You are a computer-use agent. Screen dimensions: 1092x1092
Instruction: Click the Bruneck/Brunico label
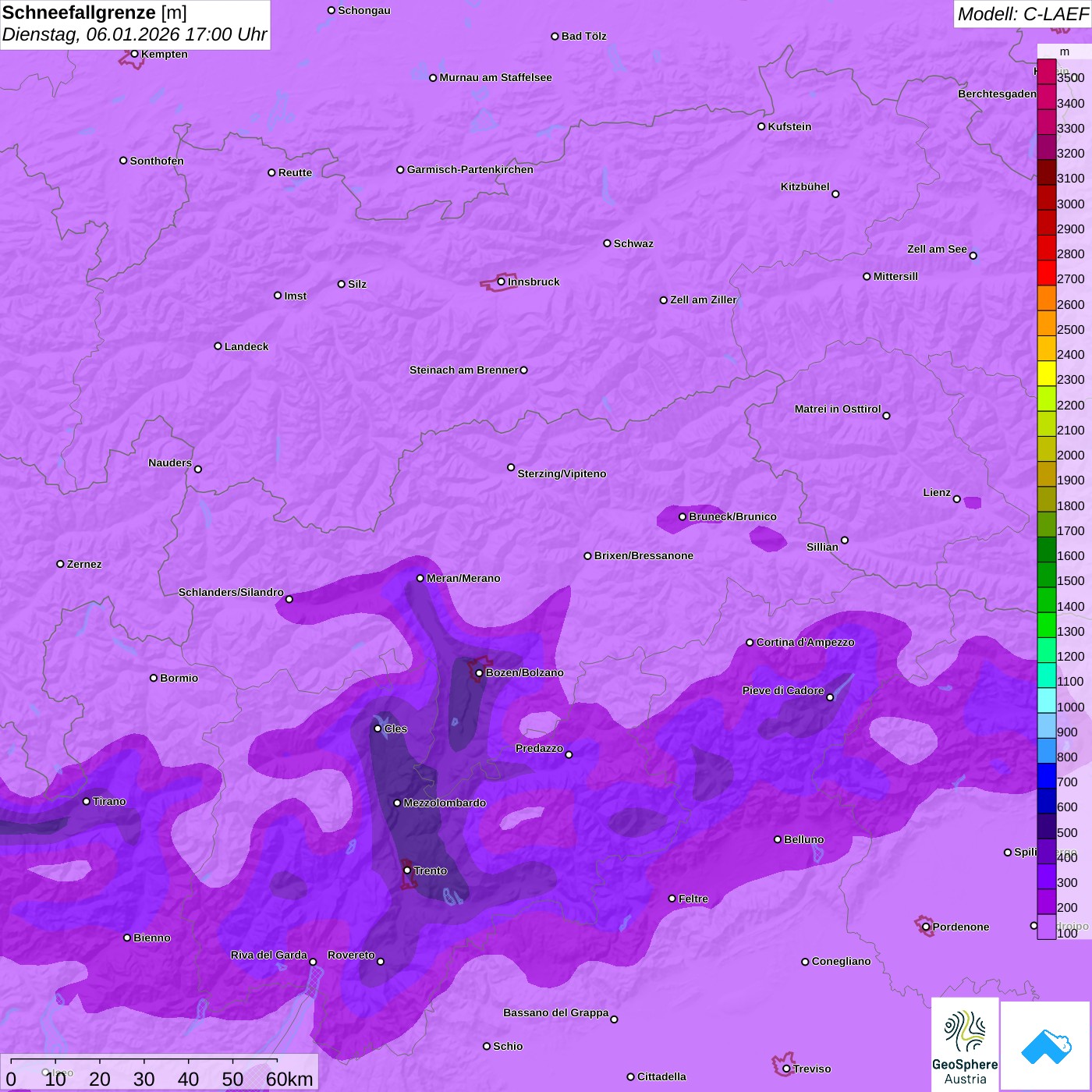732,516
